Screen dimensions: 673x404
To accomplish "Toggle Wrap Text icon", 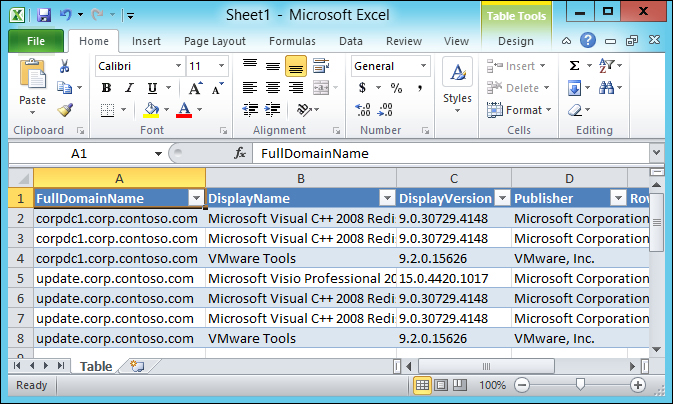I will pos(321,66).
